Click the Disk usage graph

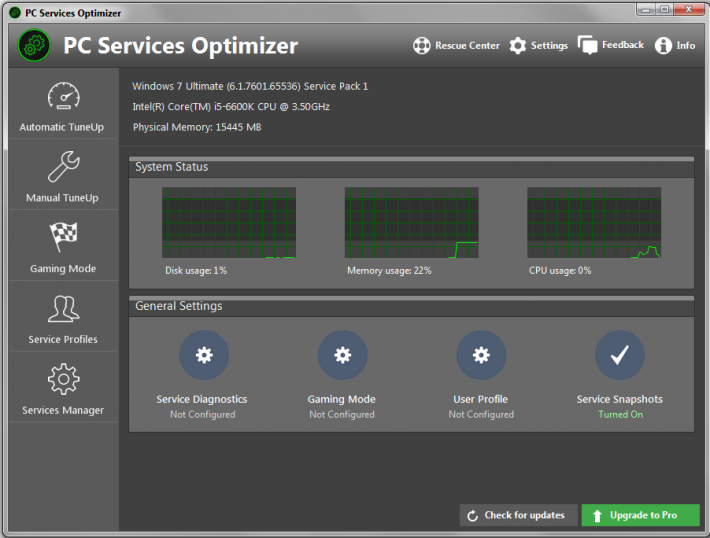229,223
